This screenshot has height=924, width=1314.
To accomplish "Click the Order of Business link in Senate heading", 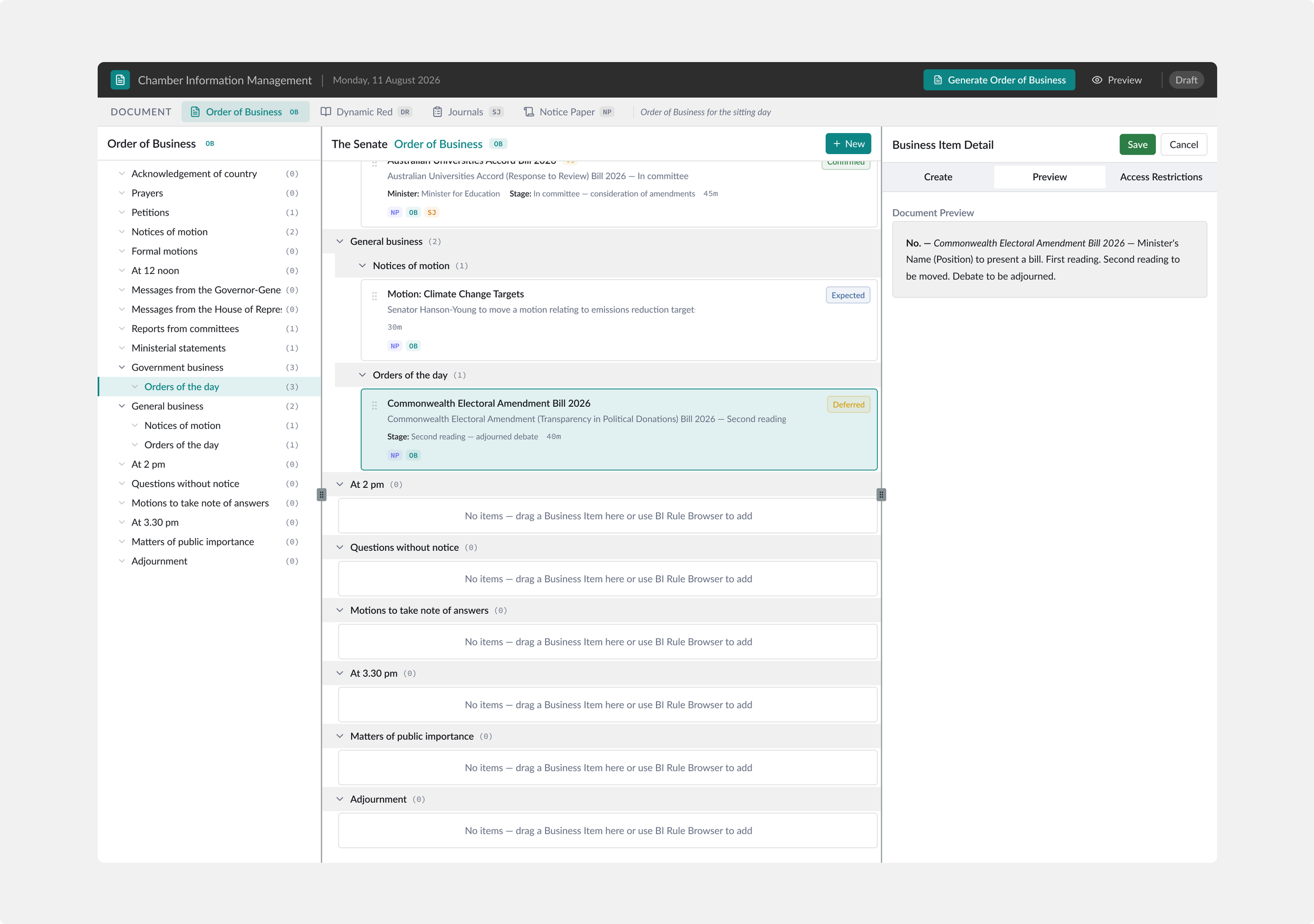I will (x=438, y=144).
